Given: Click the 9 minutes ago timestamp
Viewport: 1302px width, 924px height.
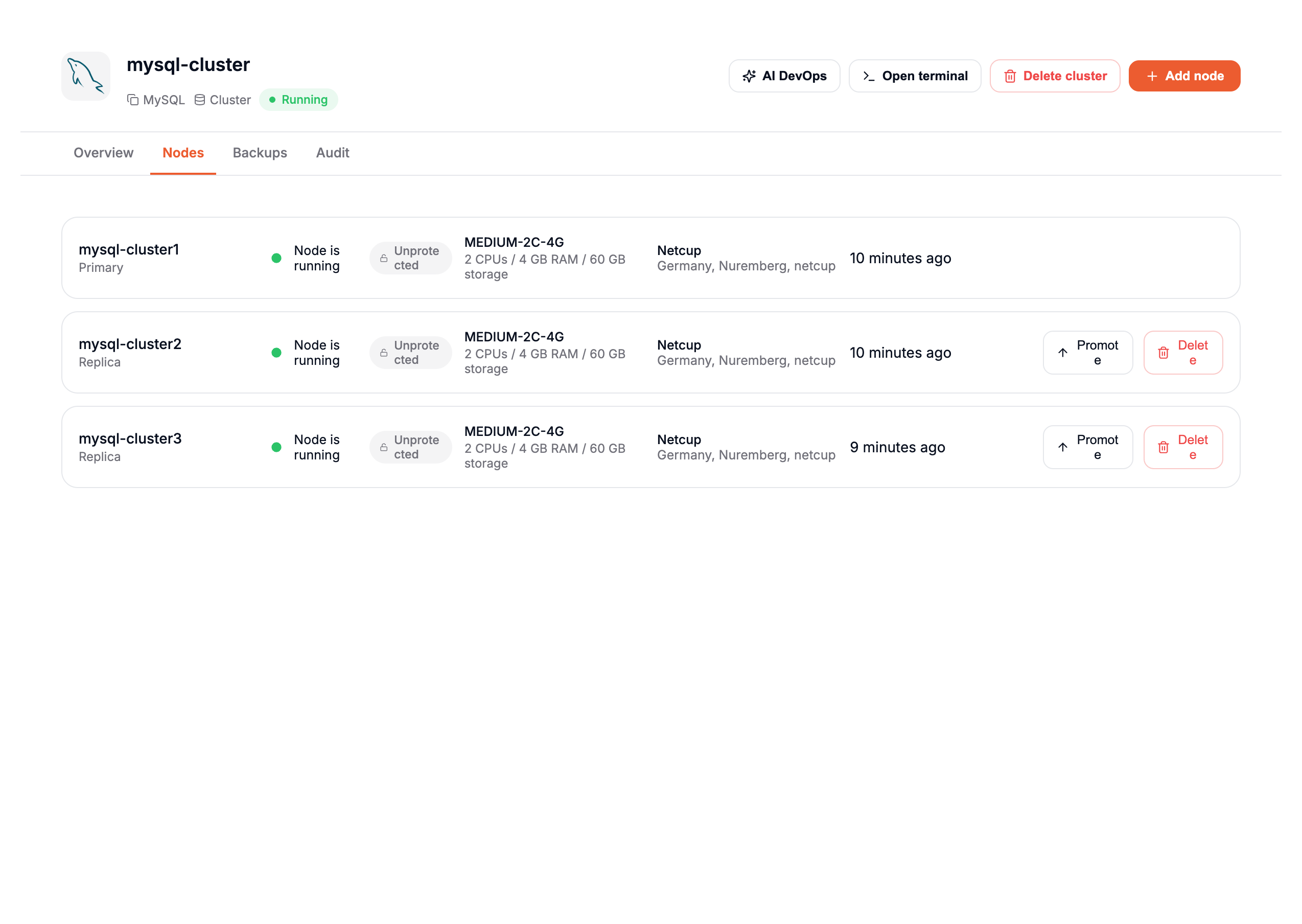Looking at the screenshot, I should tap(897, 447).
